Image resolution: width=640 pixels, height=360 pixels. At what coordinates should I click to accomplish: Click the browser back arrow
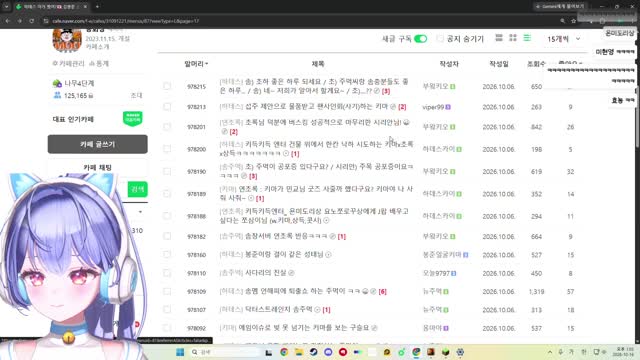point(8,21)
